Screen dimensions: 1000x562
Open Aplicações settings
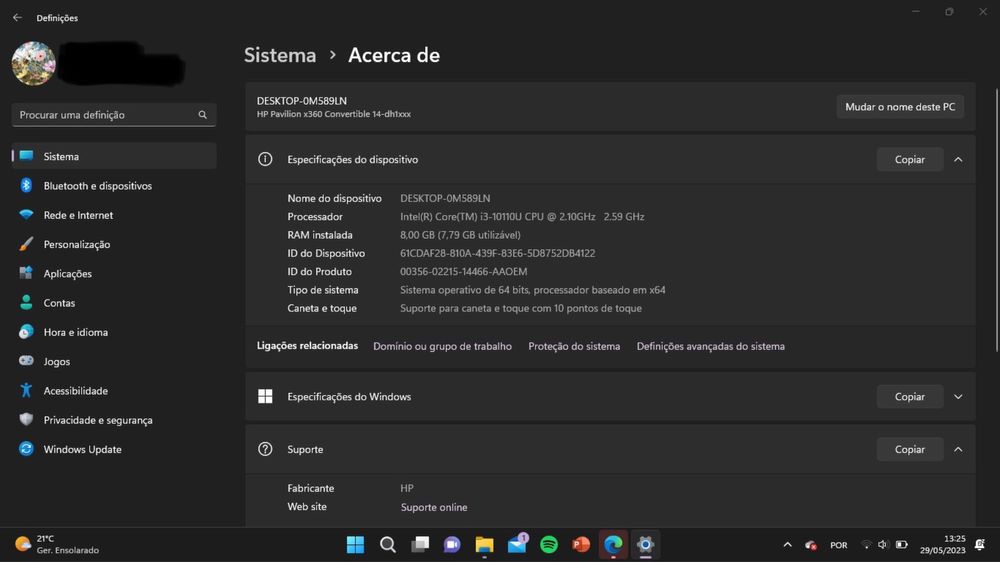(114, 274)
